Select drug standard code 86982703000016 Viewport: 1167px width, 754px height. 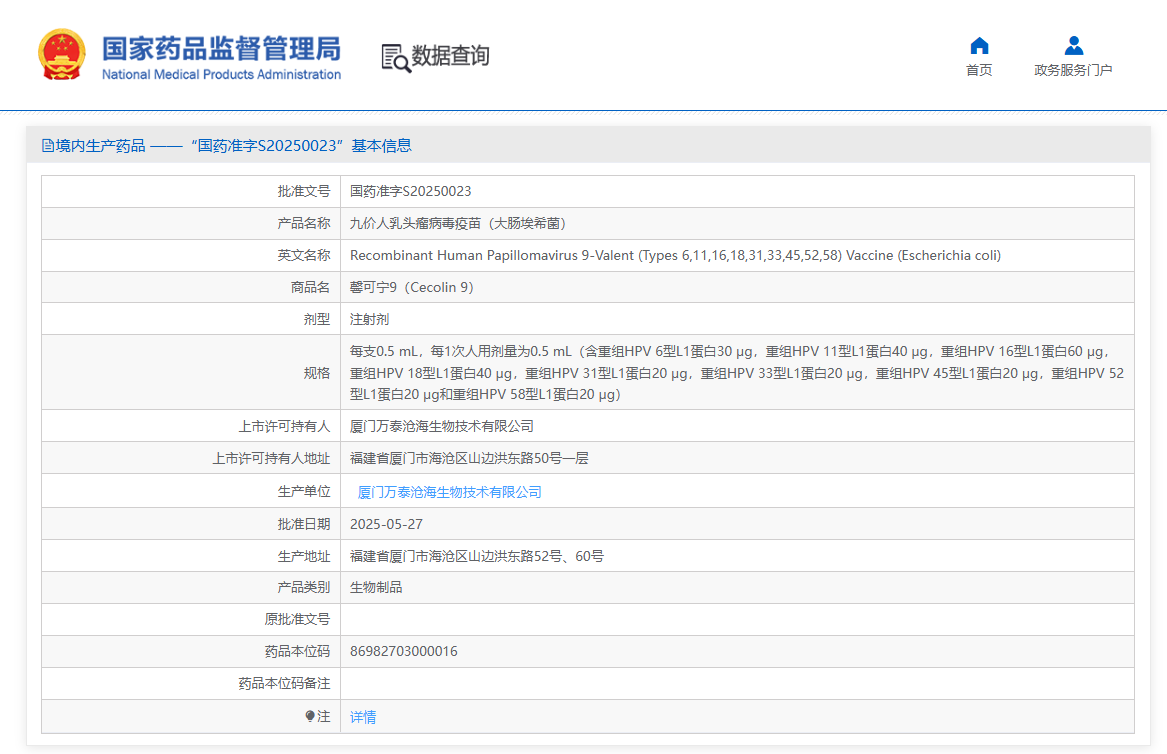(x=404, y=651)
